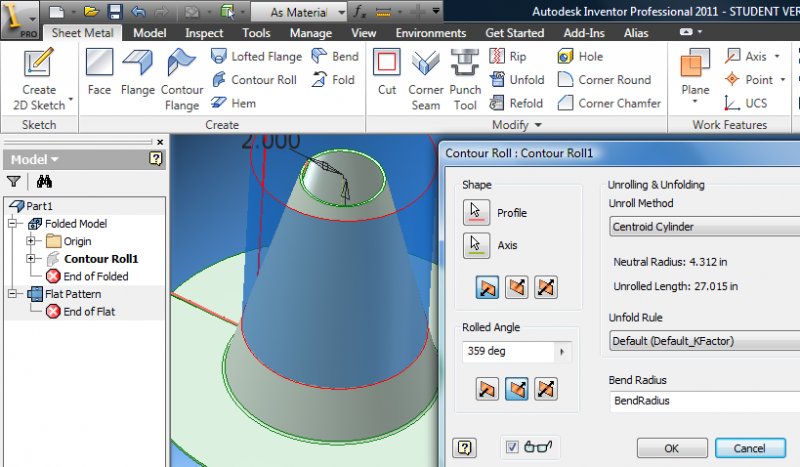800x467 pixels.
Task: Set Rolled Angle second direction
Action: click(516, 389)
